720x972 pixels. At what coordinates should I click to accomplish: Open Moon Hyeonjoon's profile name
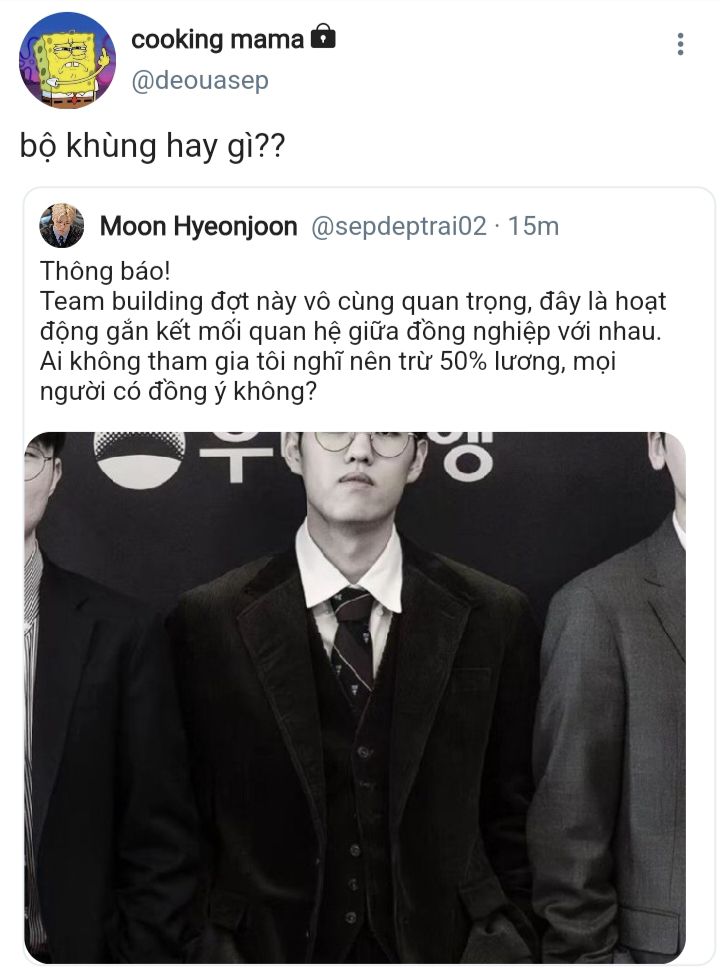198,226
